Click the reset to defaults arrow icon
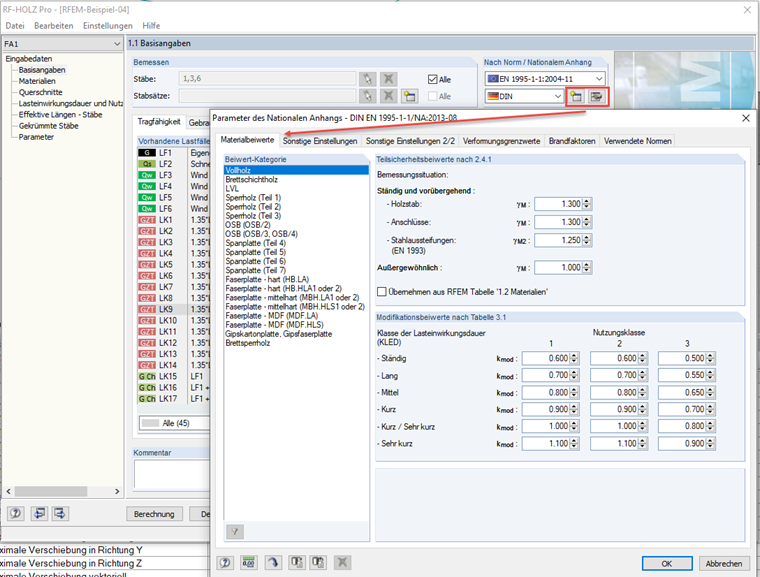760x577 pixels. tap(271, 564)
